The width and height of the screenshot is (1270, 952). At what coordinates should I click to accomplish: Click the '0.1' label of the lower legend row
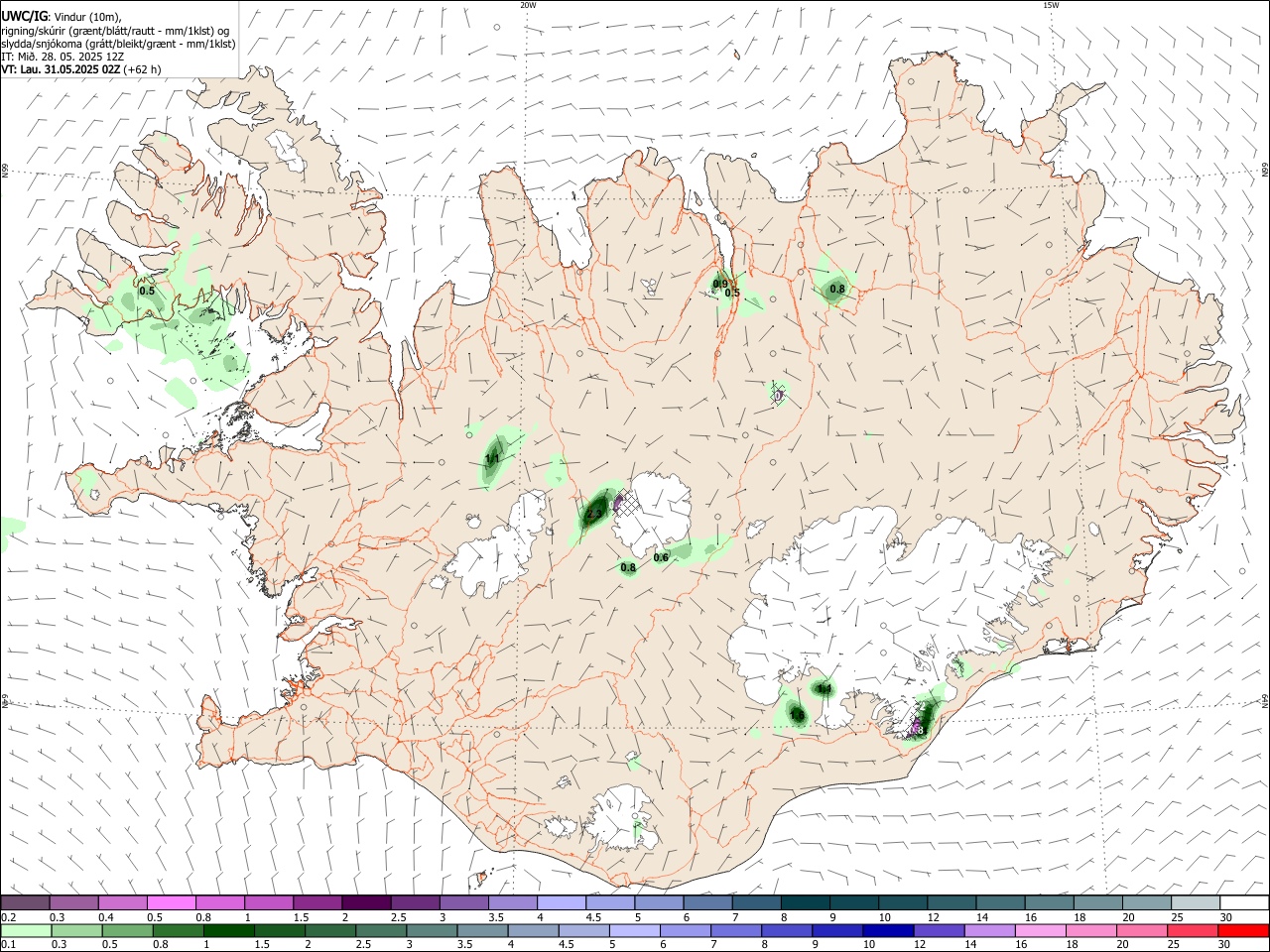[x=8, y=945]
